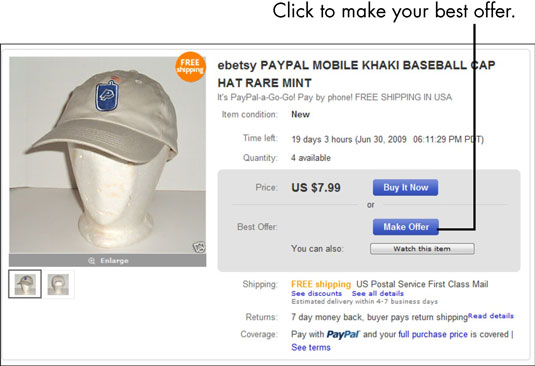Click the watermark icon on photo corner

click(x=199, y=247)
